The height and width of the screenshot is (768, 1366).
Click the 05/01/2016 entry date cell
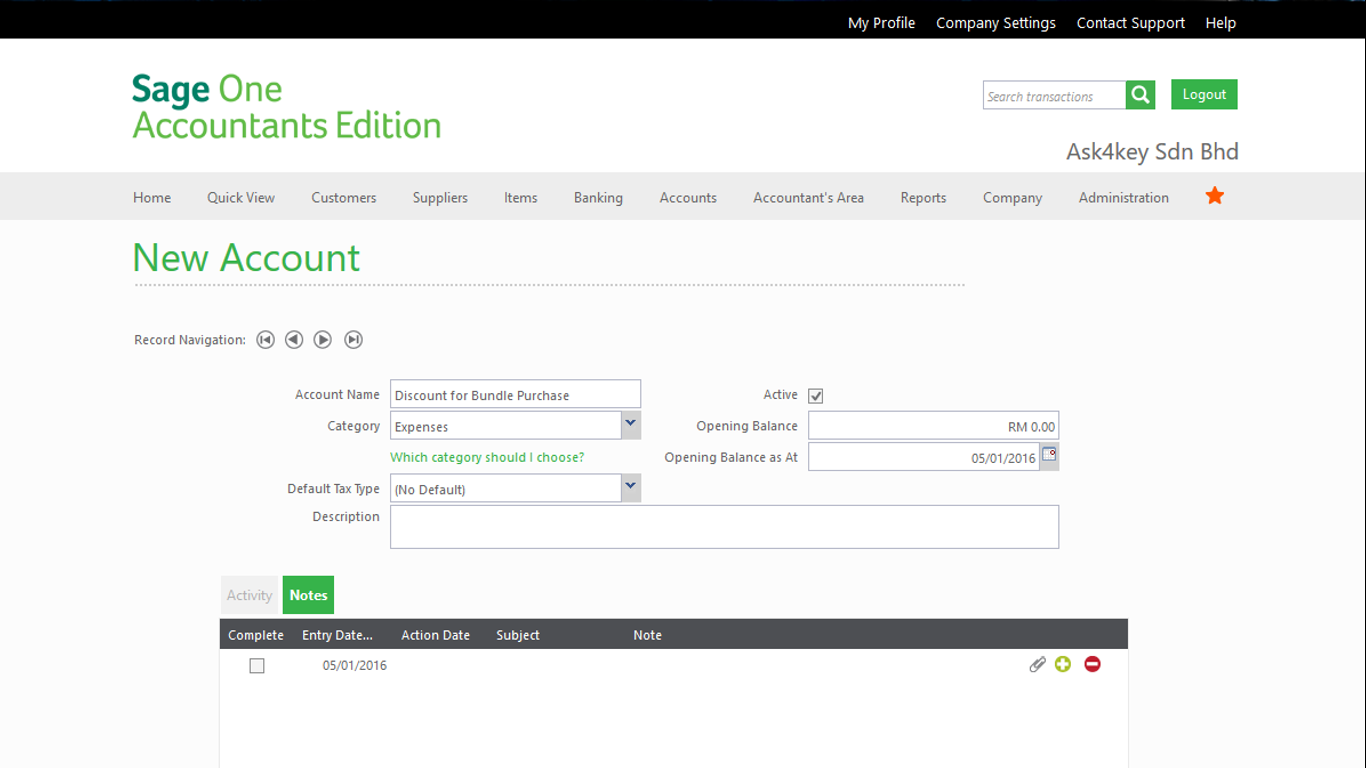pos(354,665)
